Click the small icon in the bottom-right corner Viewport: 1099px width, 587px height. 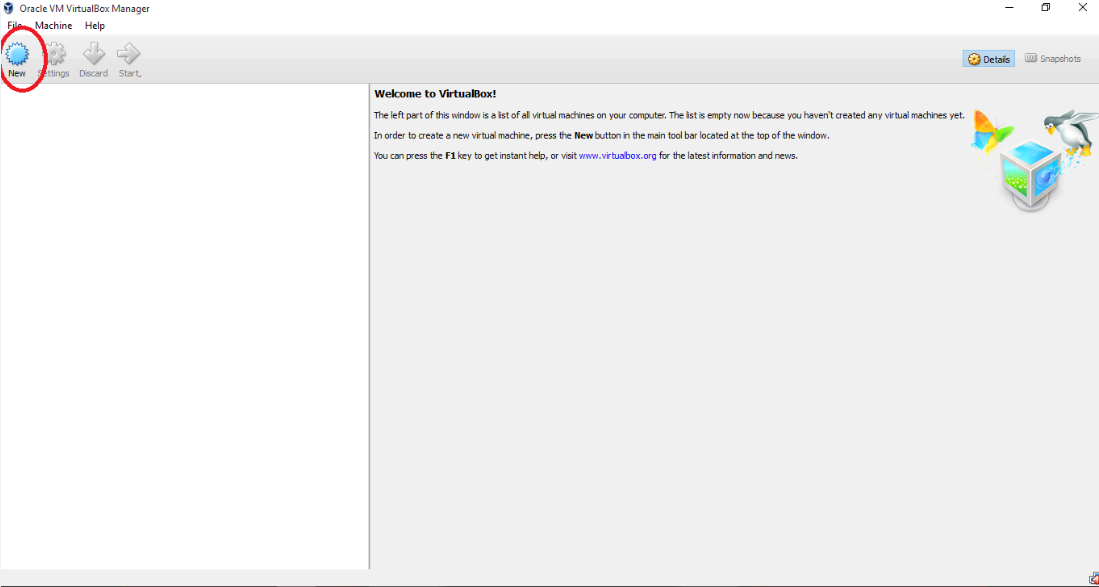(1092, 578)
